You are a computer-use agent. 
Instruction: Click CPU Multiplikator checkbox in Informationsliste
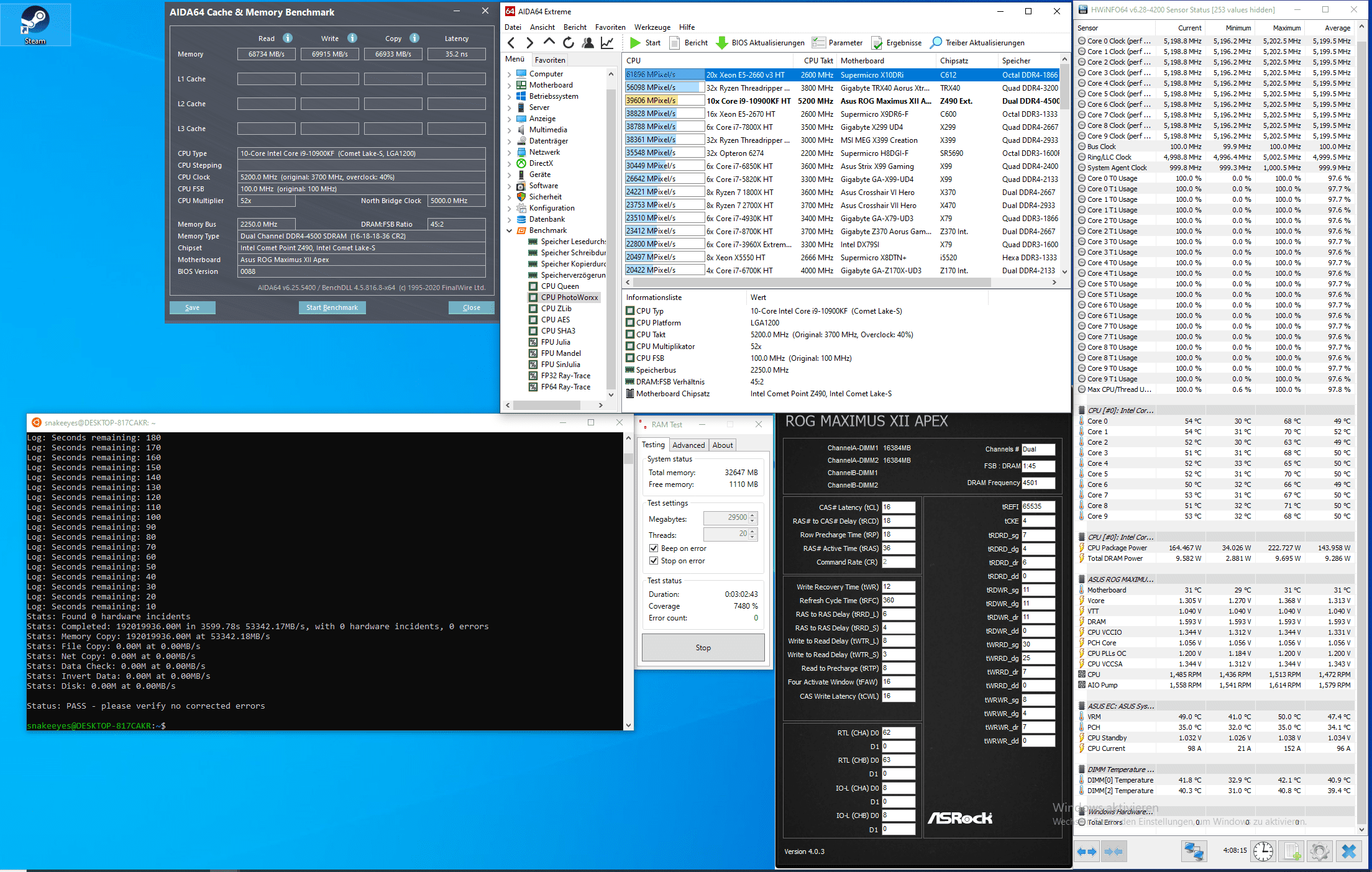630,347
